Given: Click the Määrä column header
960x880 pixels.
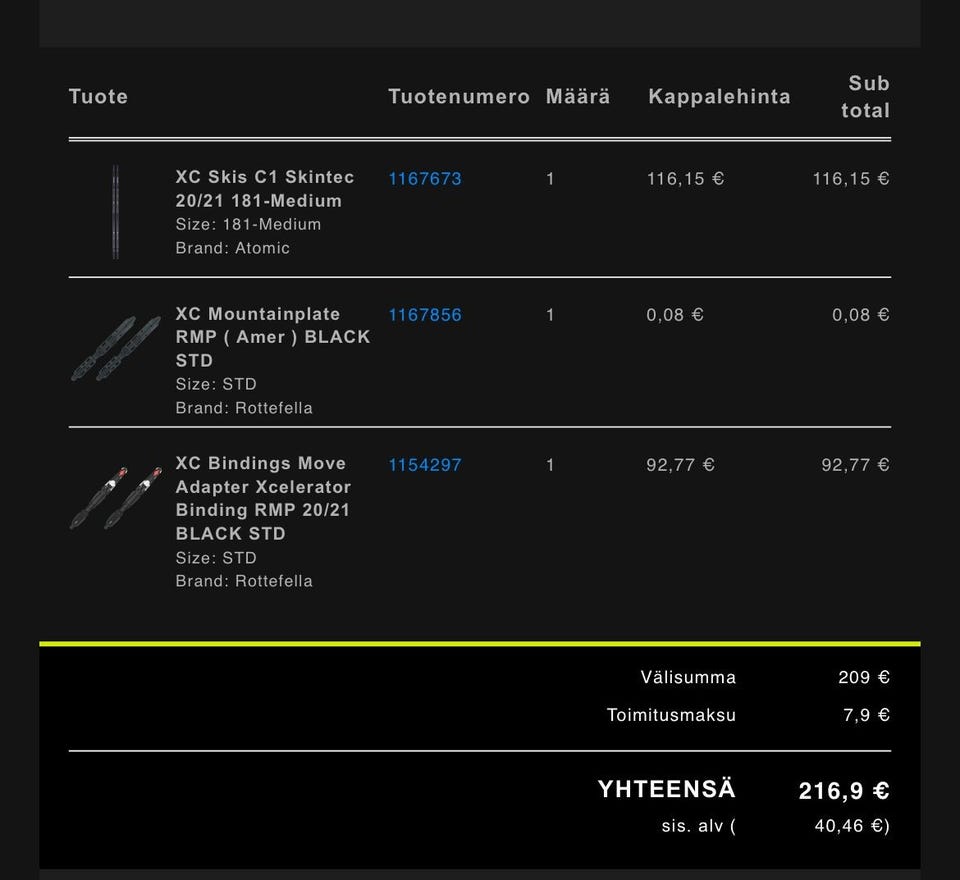Looking at the screenshot, I should pos(578,97).
